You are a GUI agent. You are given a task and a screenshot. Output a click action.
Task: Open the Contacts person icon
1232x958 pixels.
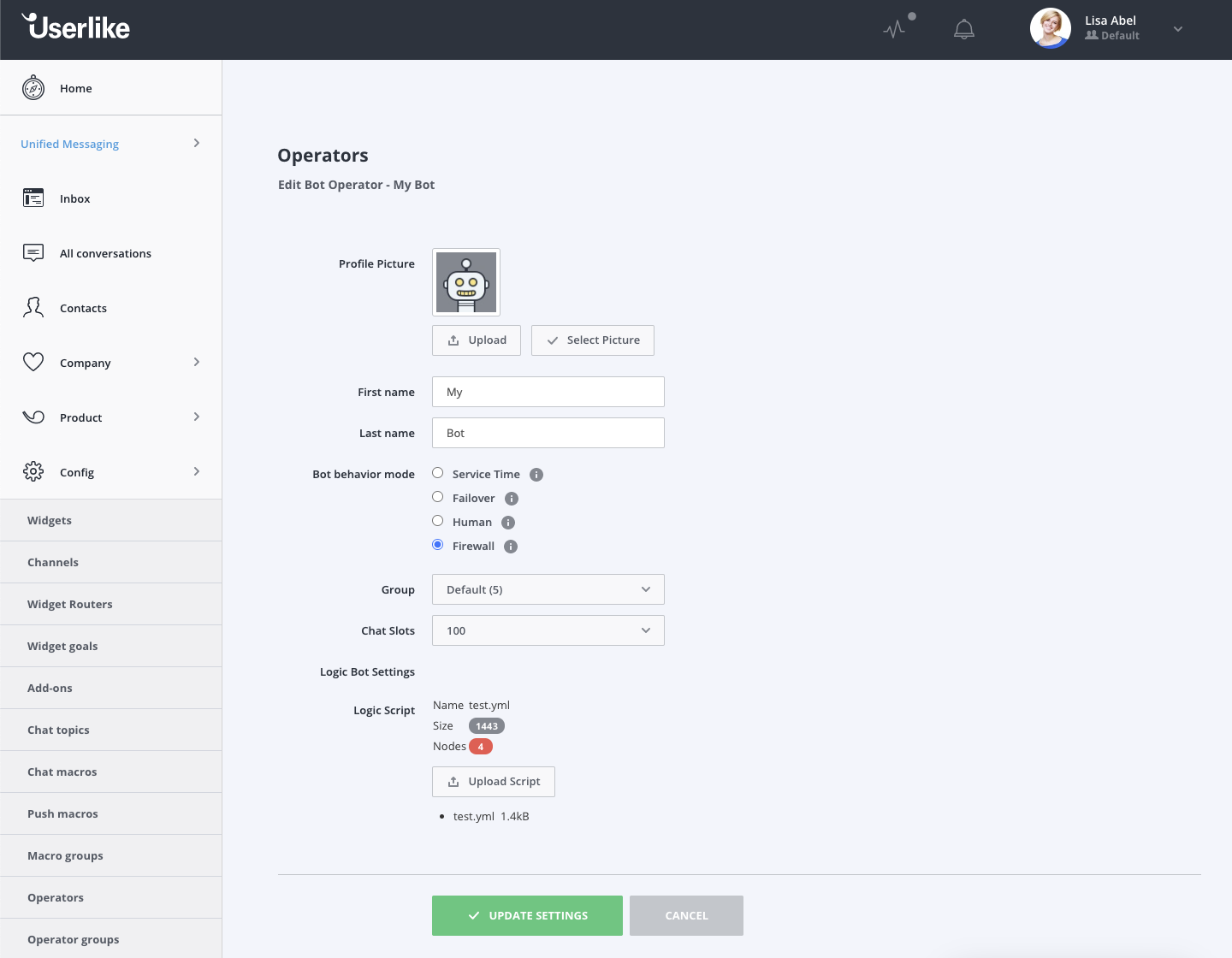(33, 308)
